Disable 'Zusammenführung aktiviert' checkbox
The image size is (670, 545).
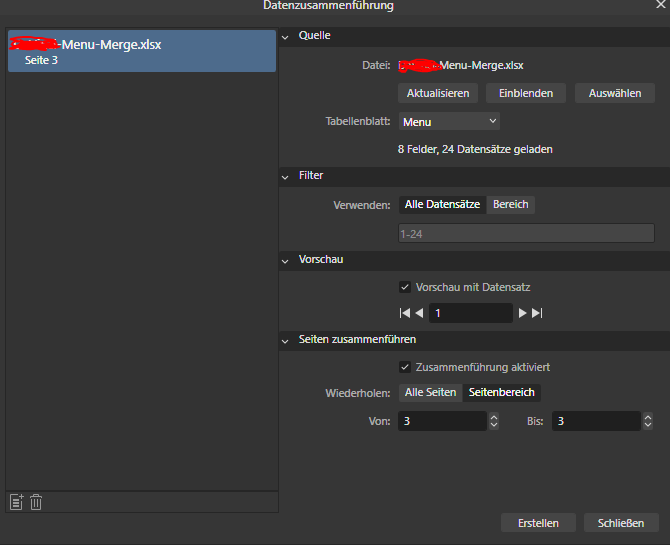point(405,366)
